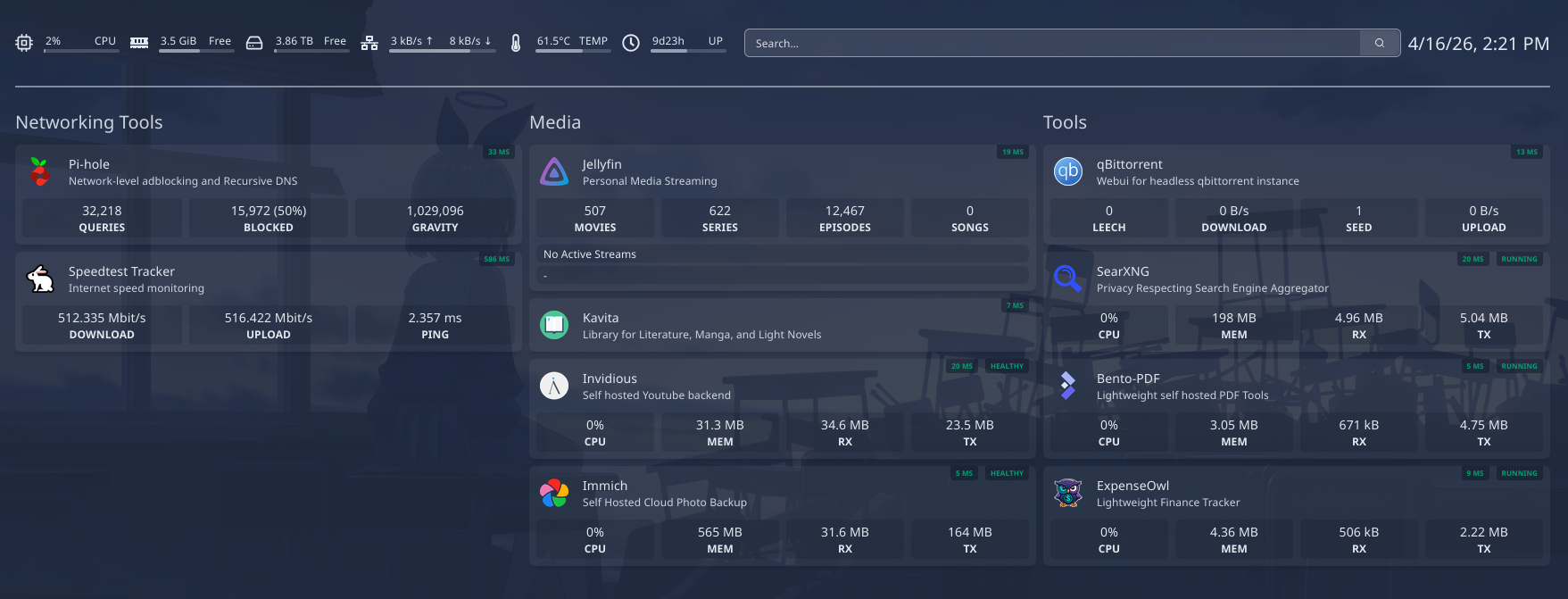Open Invidious via its round icon

(554, 386)
